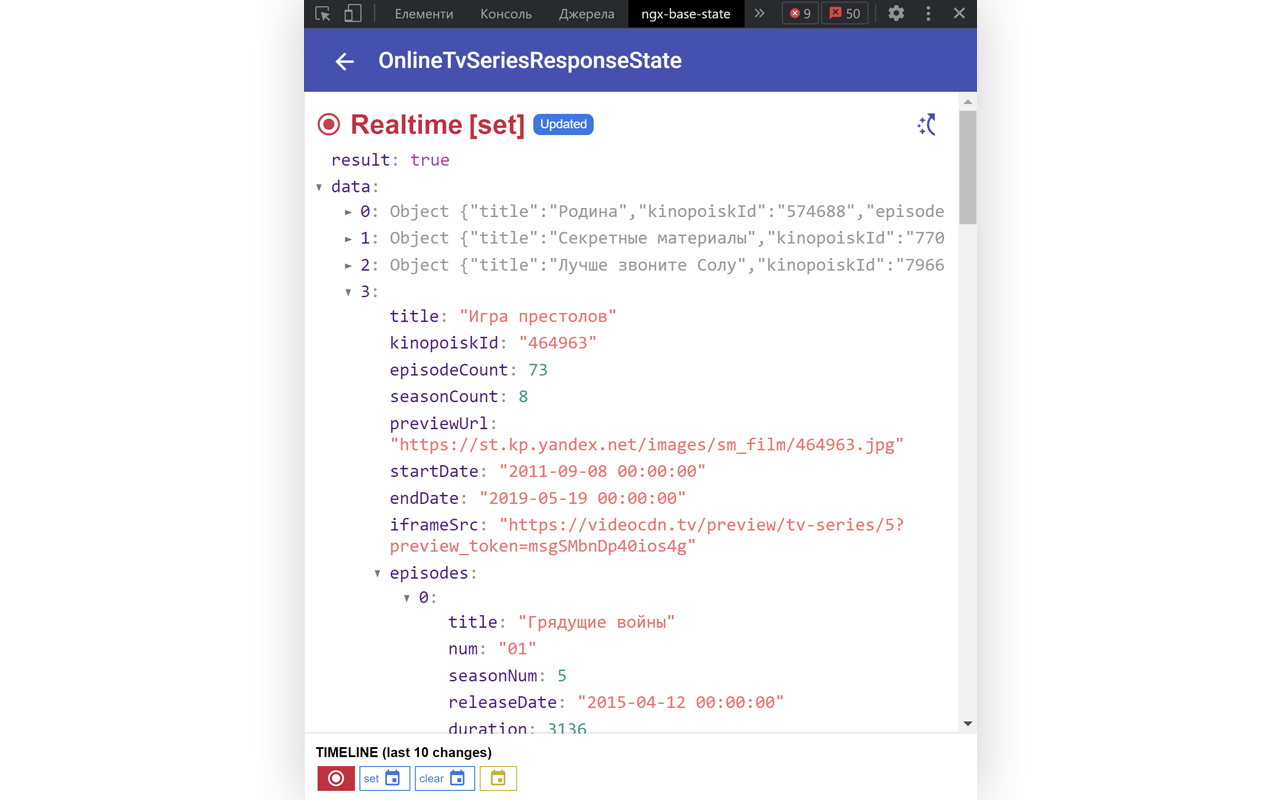Click the scrollbar down arrow
Image resolution: width=1280 pixels, height=800 pixels.
[x=967, y=723]
